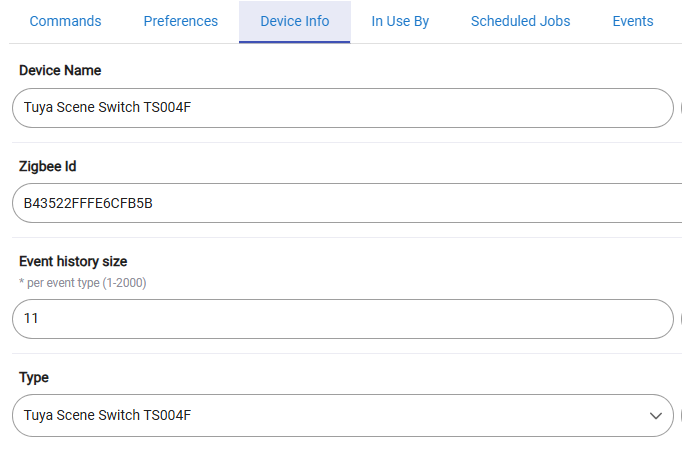682x458 pixels.
Task: Expand the Type list using chevron arrow
Action: coord(655,416)
